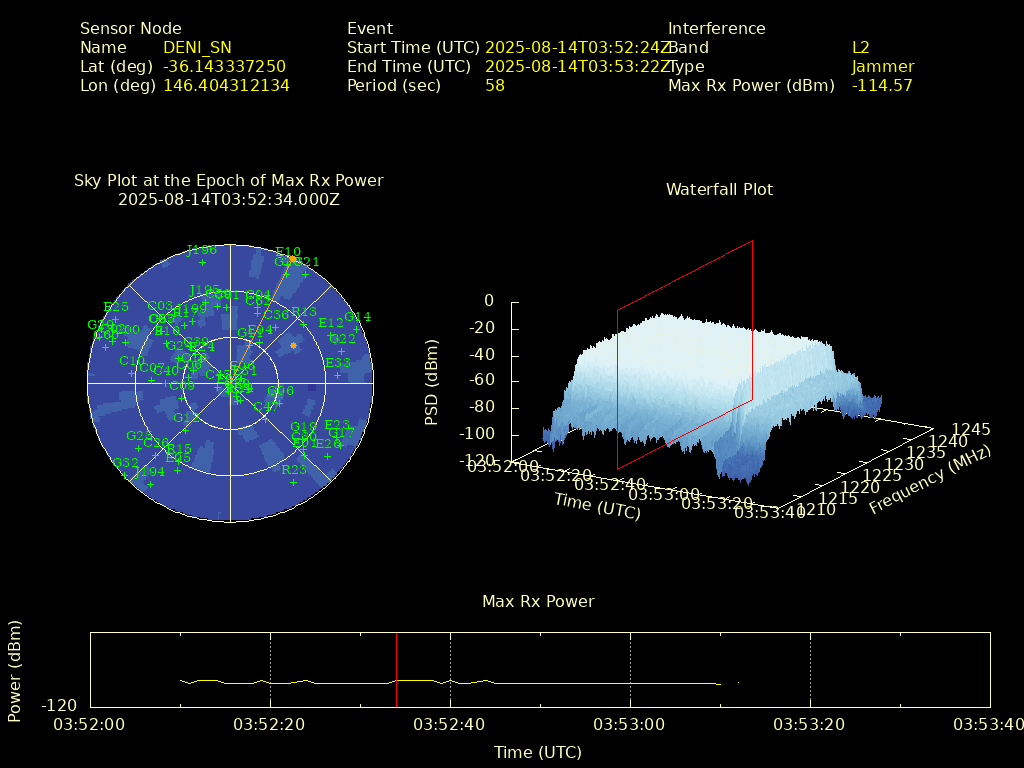
Task: Click the G06 satellite marker
Action: [x=281, y=403]
